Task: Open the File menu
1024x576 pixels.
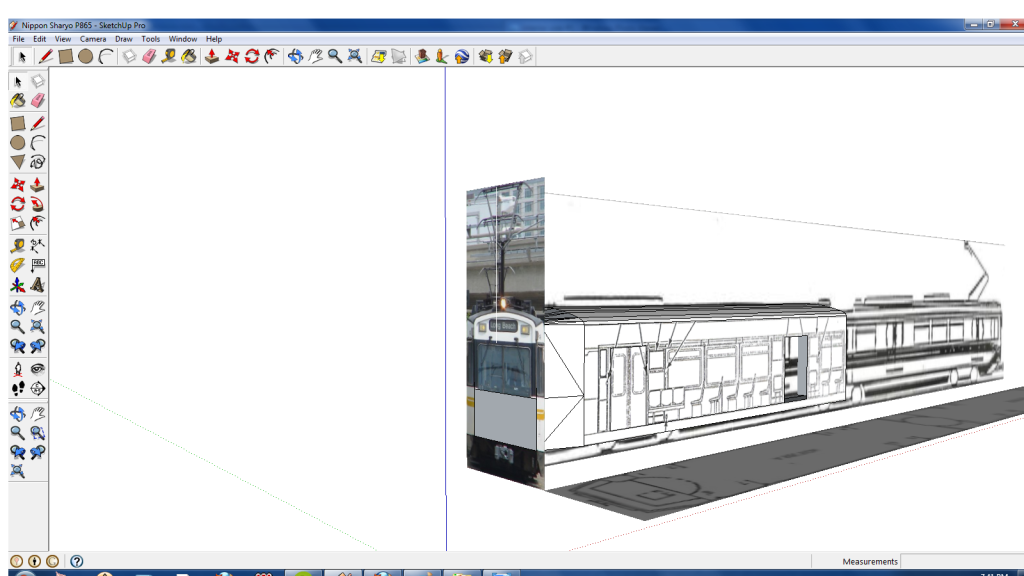Action: 18,39
